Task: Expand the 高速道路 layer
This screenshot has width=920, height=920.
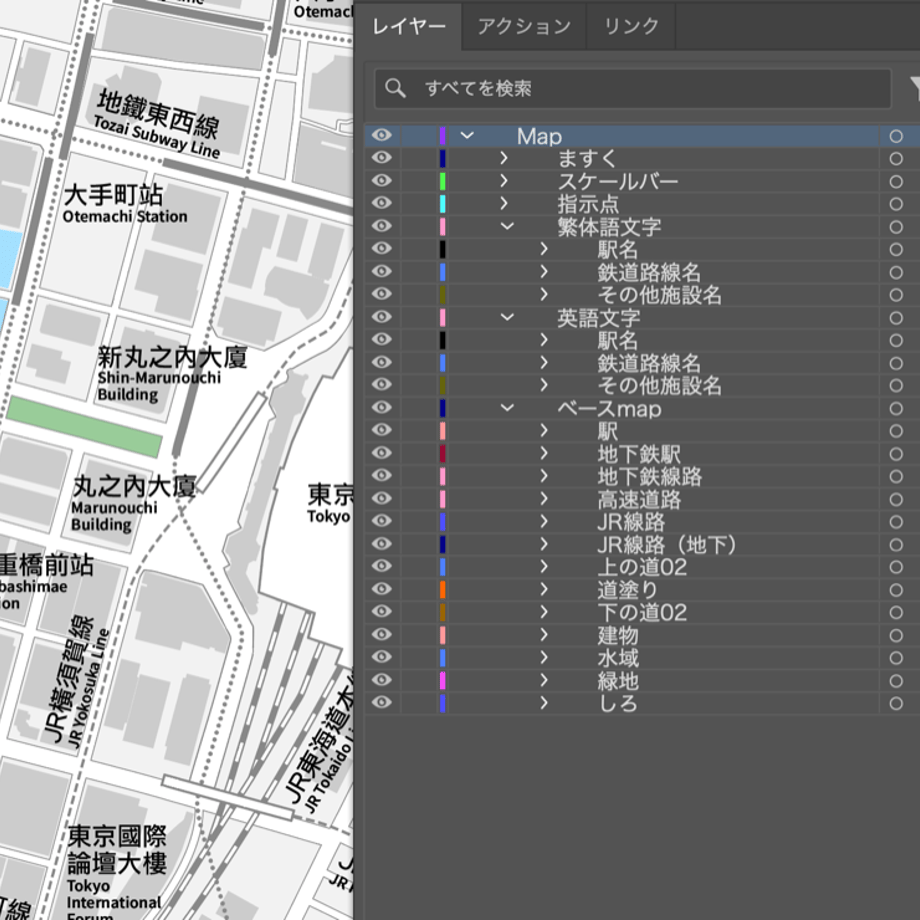Action: pos(544,499)
